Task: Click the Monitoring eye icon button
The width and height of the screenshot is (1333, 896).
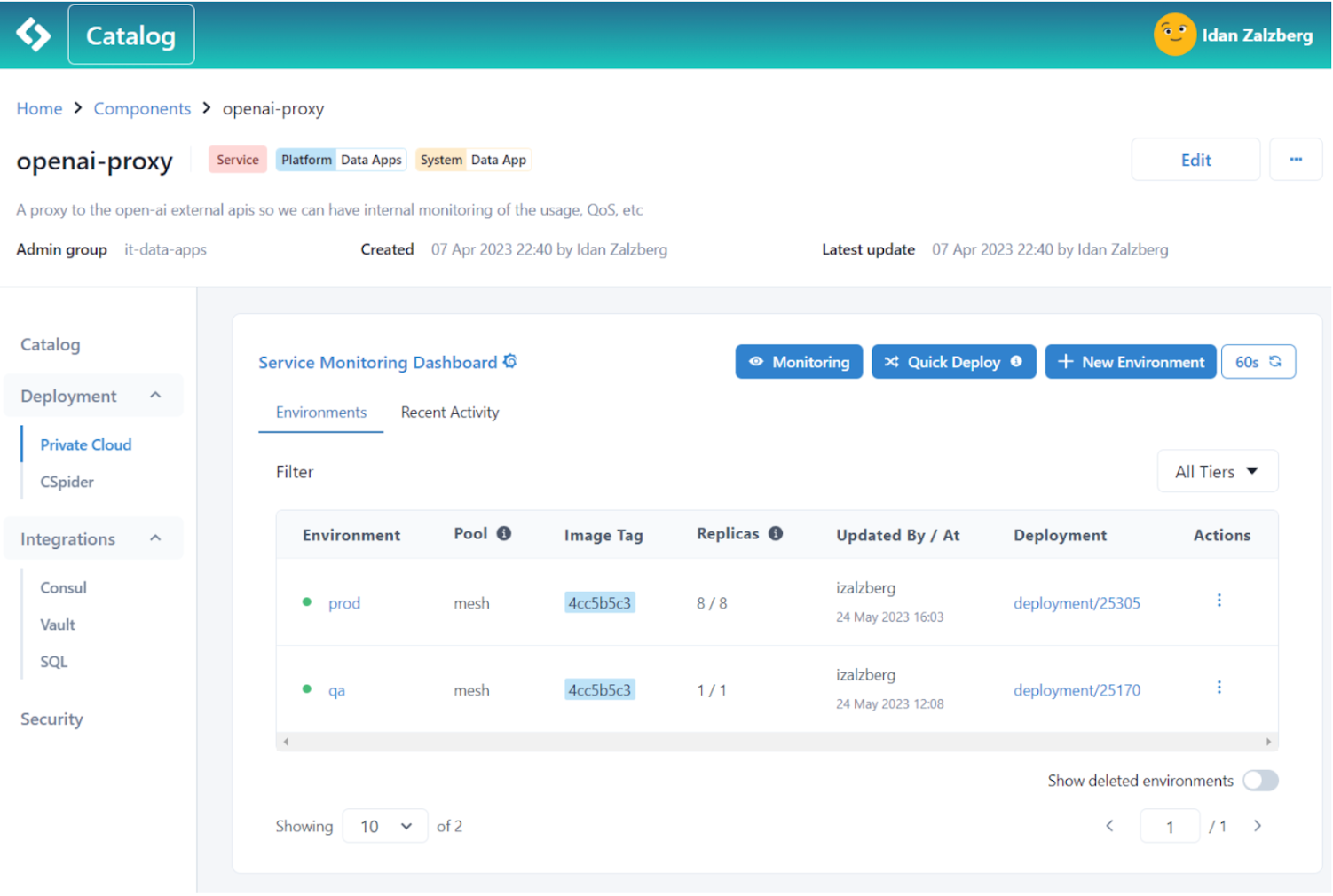Action: coord(755,362)
